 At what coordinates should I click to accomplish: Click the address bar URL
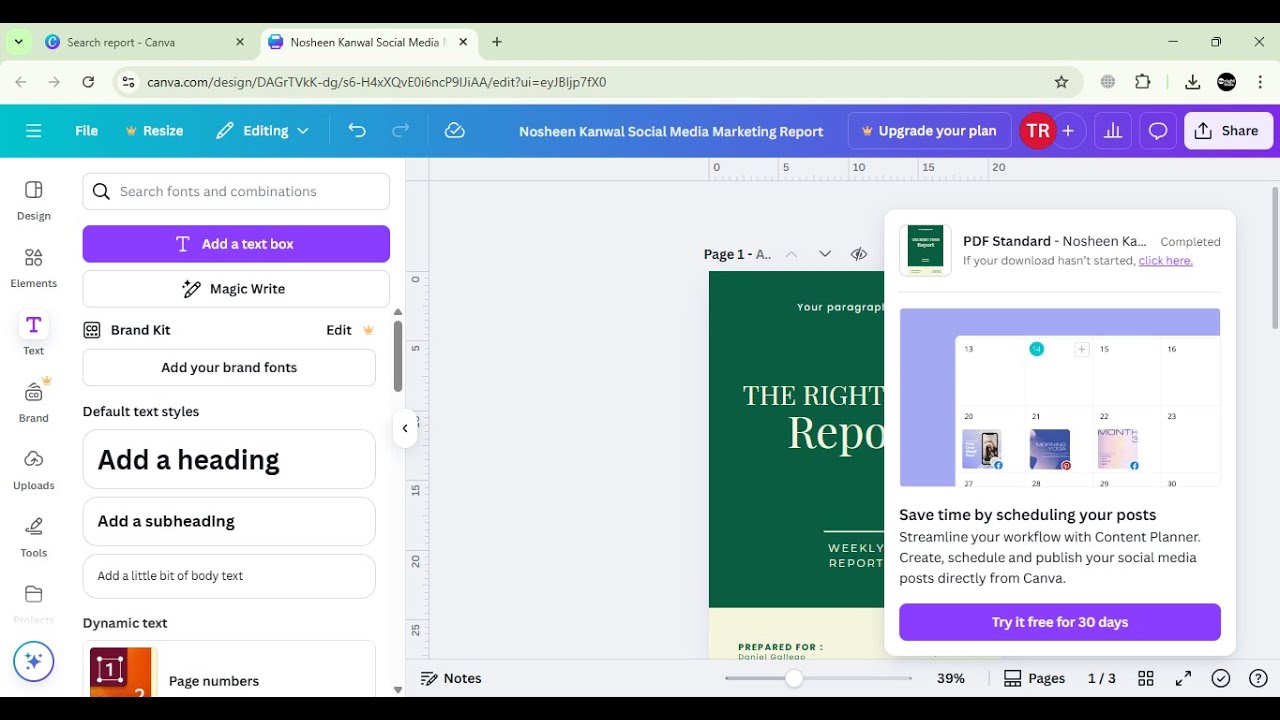376,82
